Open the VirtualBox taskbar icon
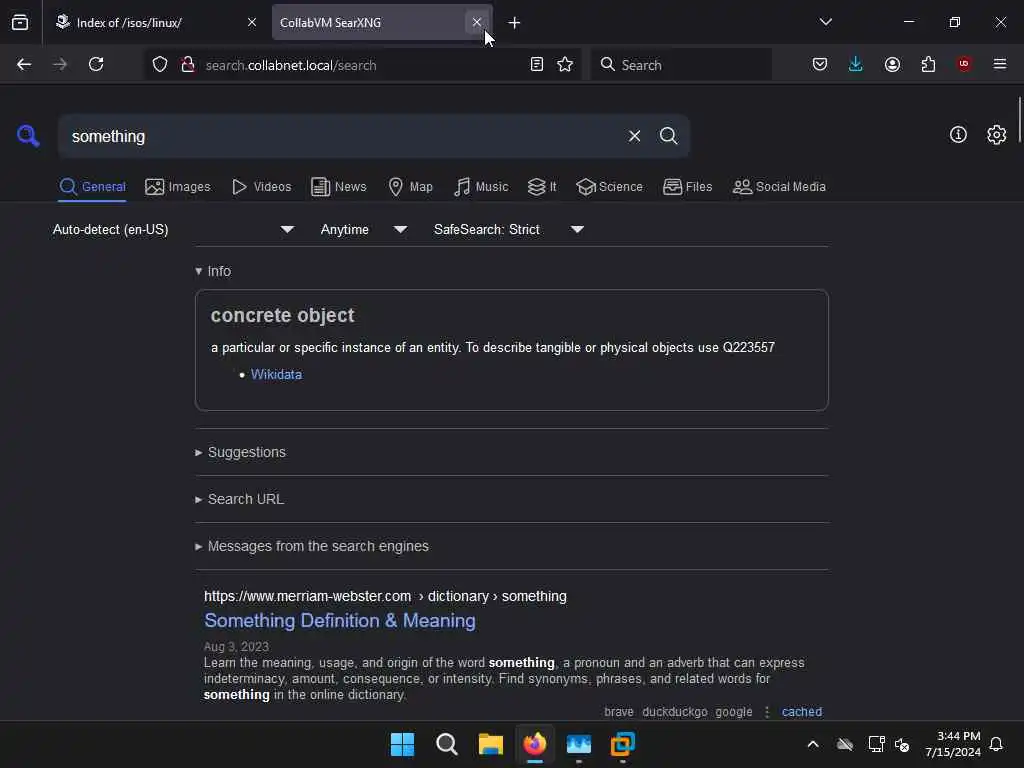 [622, 744]
